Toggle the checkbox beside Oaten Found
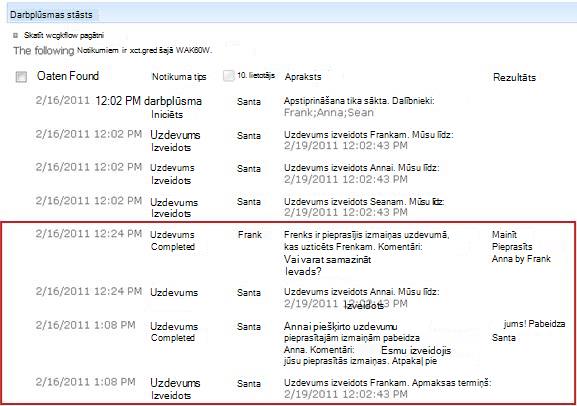 coord(21,77)
